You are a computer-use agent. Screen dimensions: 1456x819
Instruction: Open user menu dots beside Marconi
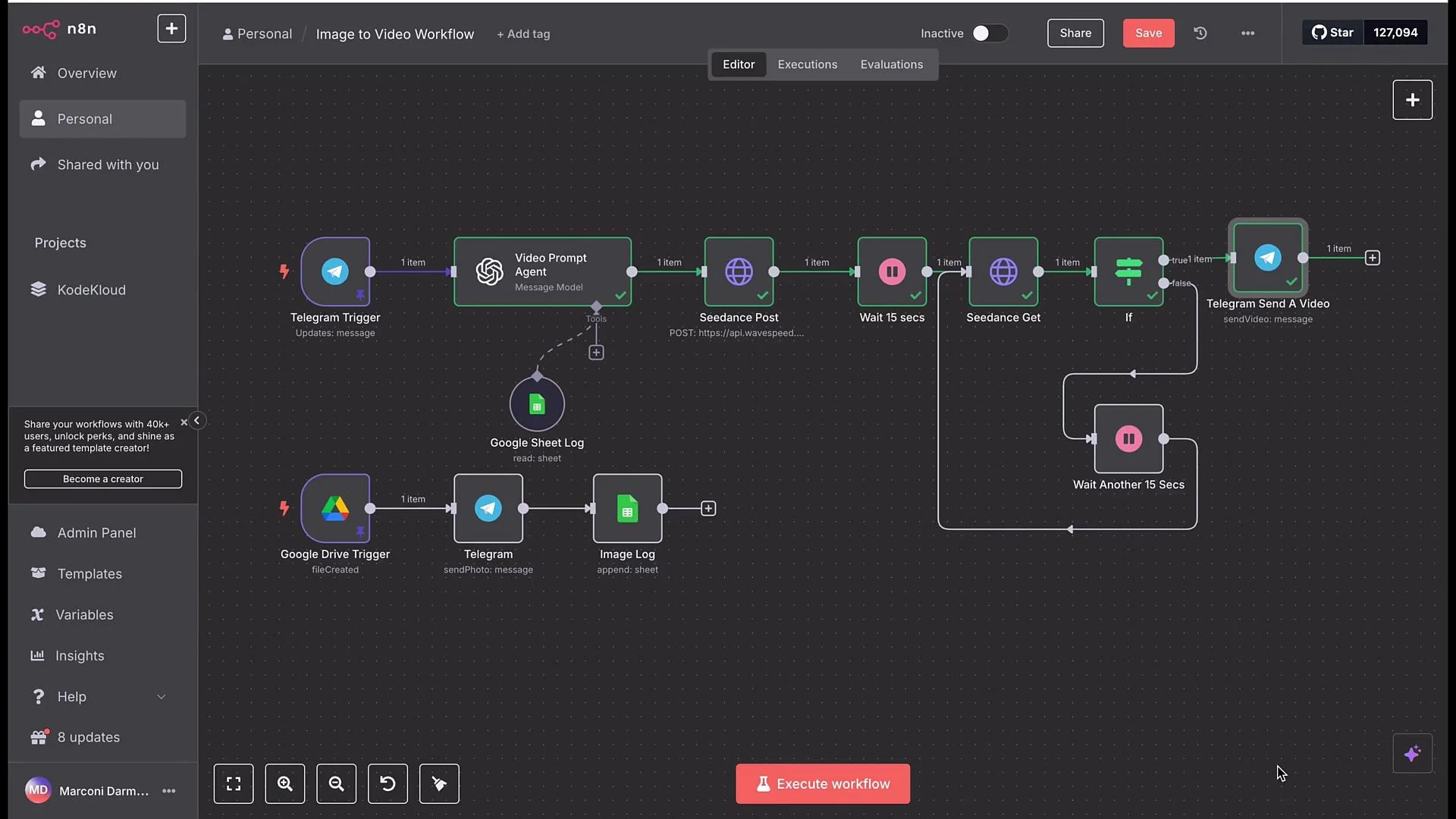169,791
